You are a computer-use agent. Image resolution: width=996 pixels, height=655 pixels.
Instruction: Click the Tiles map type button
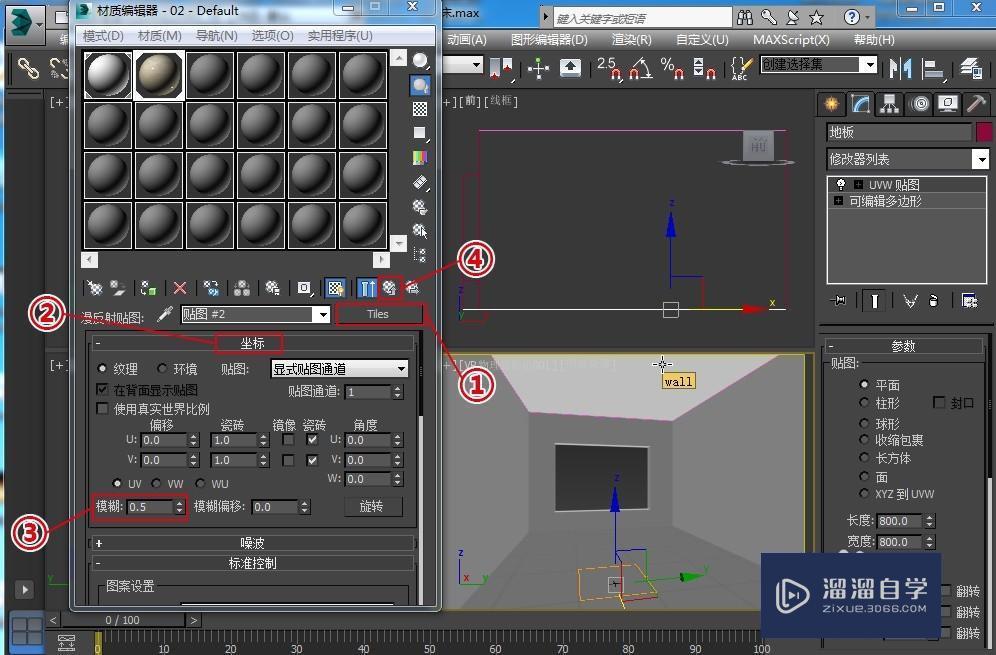(x=377, y=314)
